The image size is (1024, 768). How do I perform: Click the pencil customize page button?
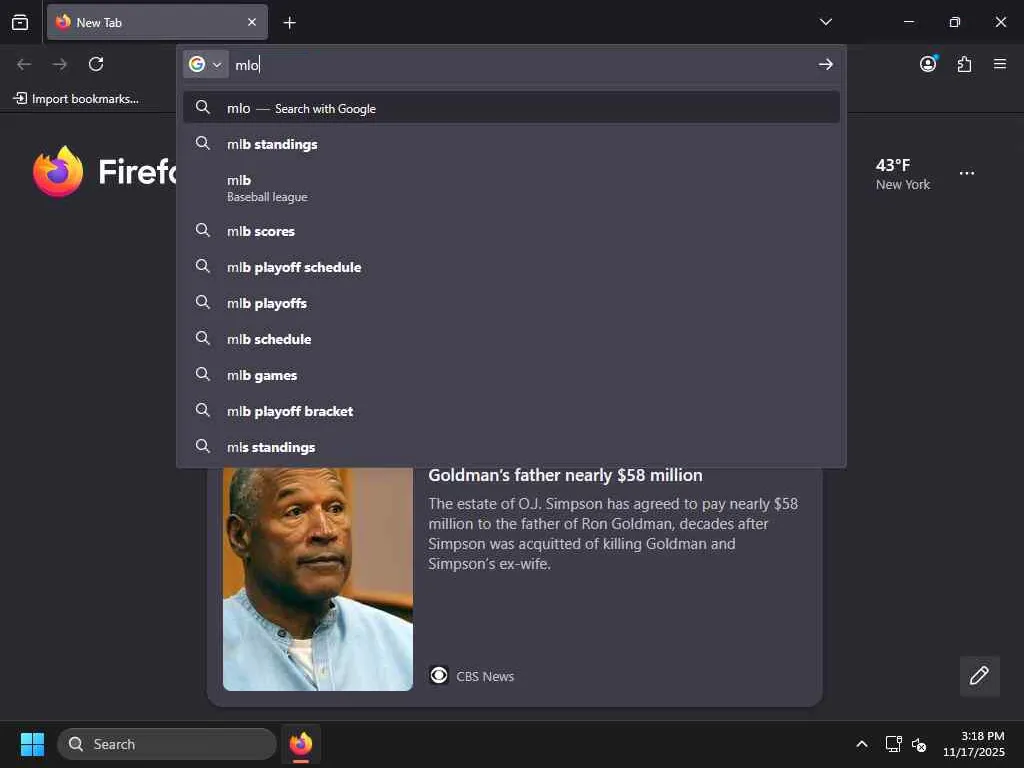(x=979, y=675)
